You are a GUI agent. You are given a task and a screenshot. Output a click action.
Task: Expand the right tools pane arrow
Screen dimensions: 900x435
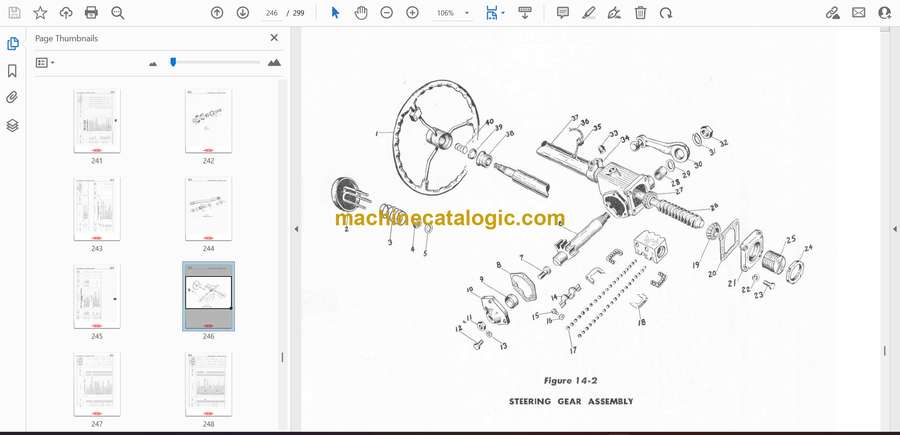click(x=894, y=229)
